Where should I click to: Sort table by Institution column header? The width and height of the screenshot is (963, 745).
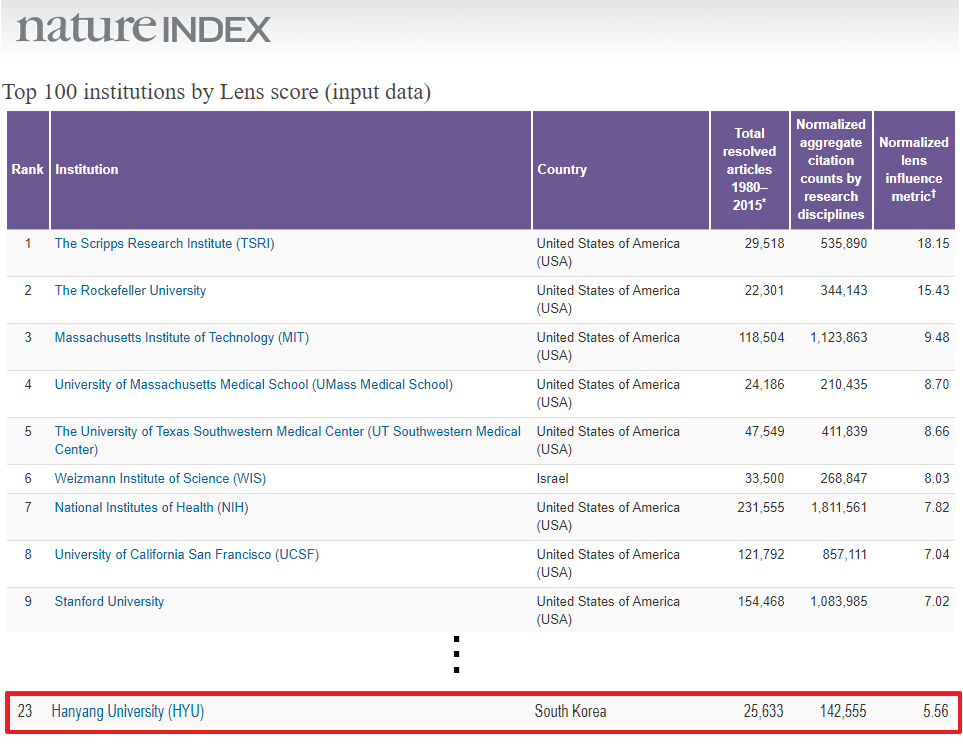coord(87,170)
